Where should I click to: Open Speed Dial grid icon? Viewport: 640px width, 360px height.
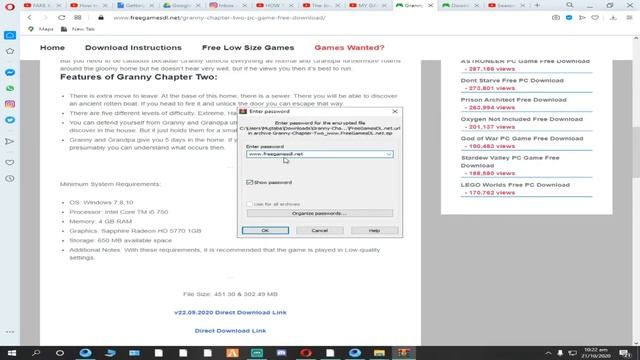pos(78,18)
